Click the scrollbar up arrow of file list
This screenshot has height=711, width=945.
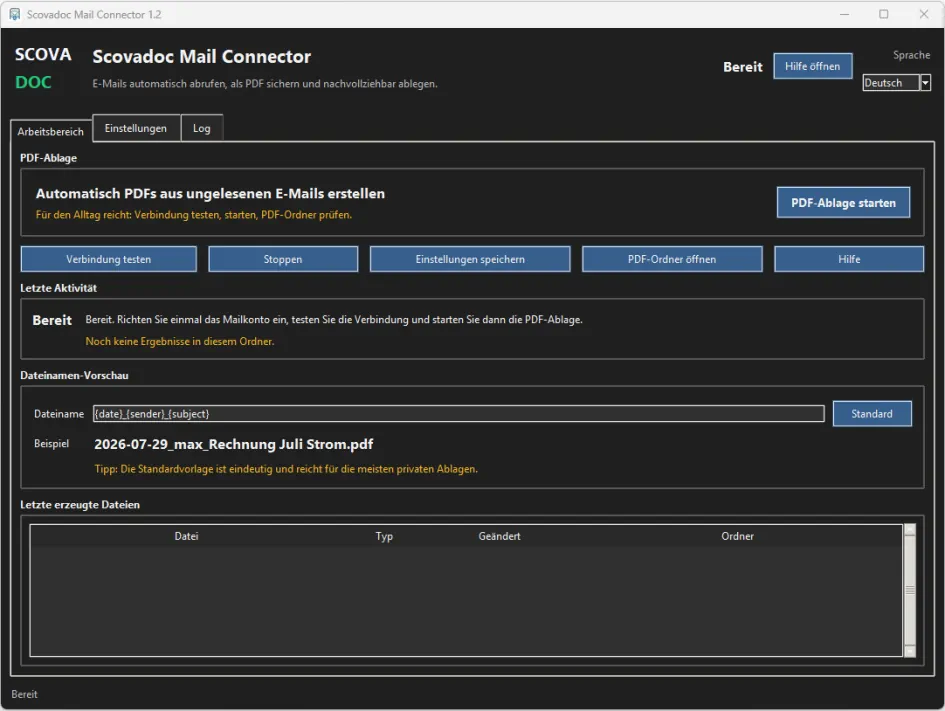tap(910, 530)
